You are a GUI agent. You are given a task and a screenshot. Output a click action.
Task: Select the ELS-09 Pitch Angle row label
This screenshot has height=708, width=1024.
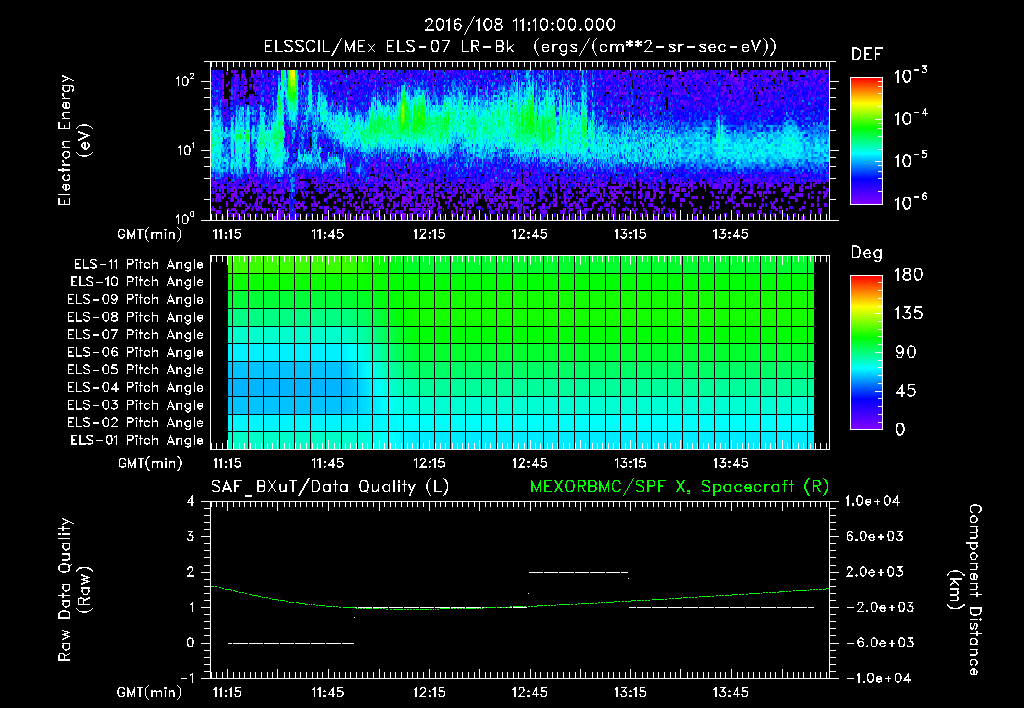pyautogui.click(x=135, y=300)
